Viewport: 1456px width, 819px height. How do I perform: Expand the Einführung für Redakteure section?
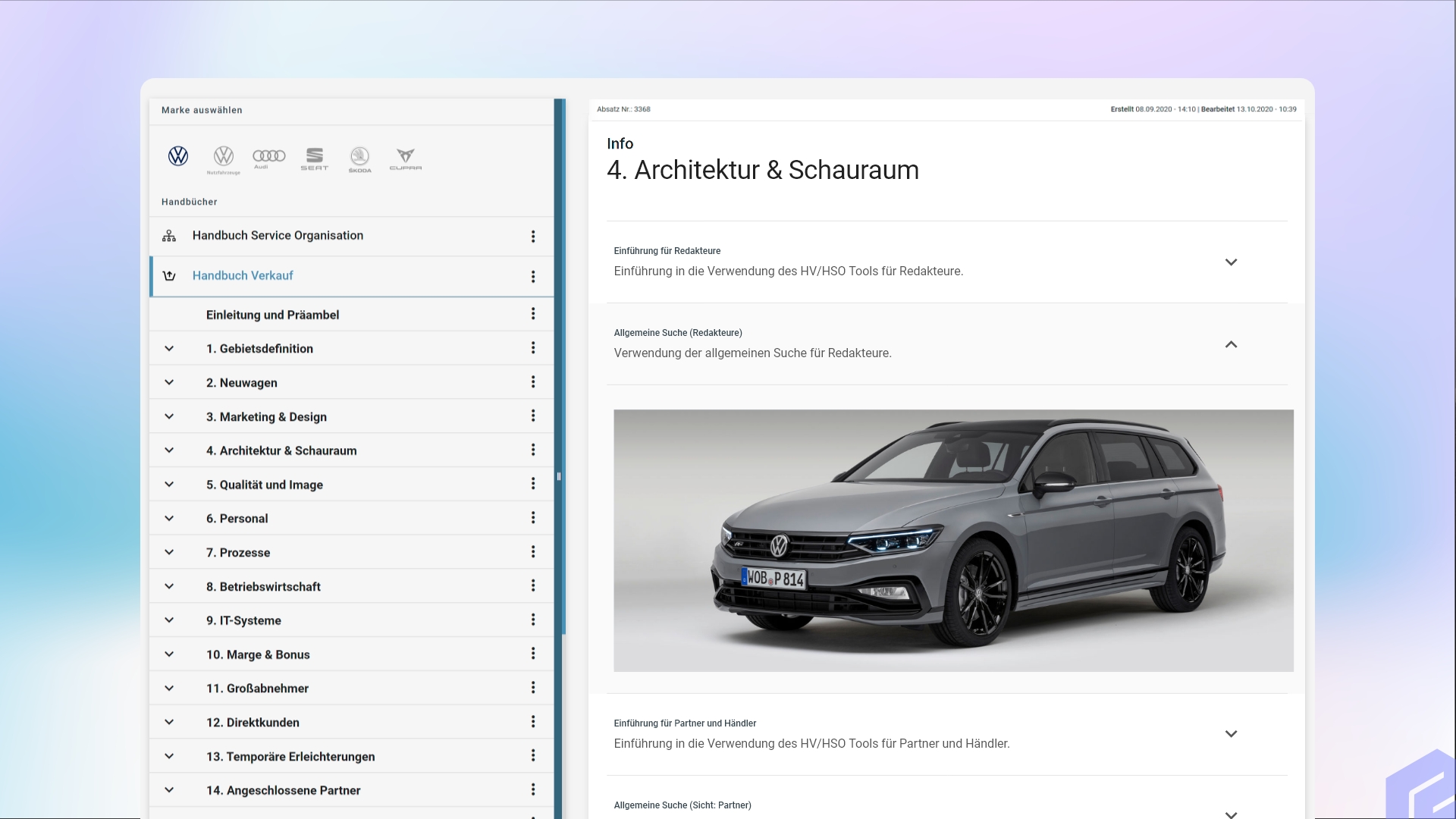[1231, 262]
